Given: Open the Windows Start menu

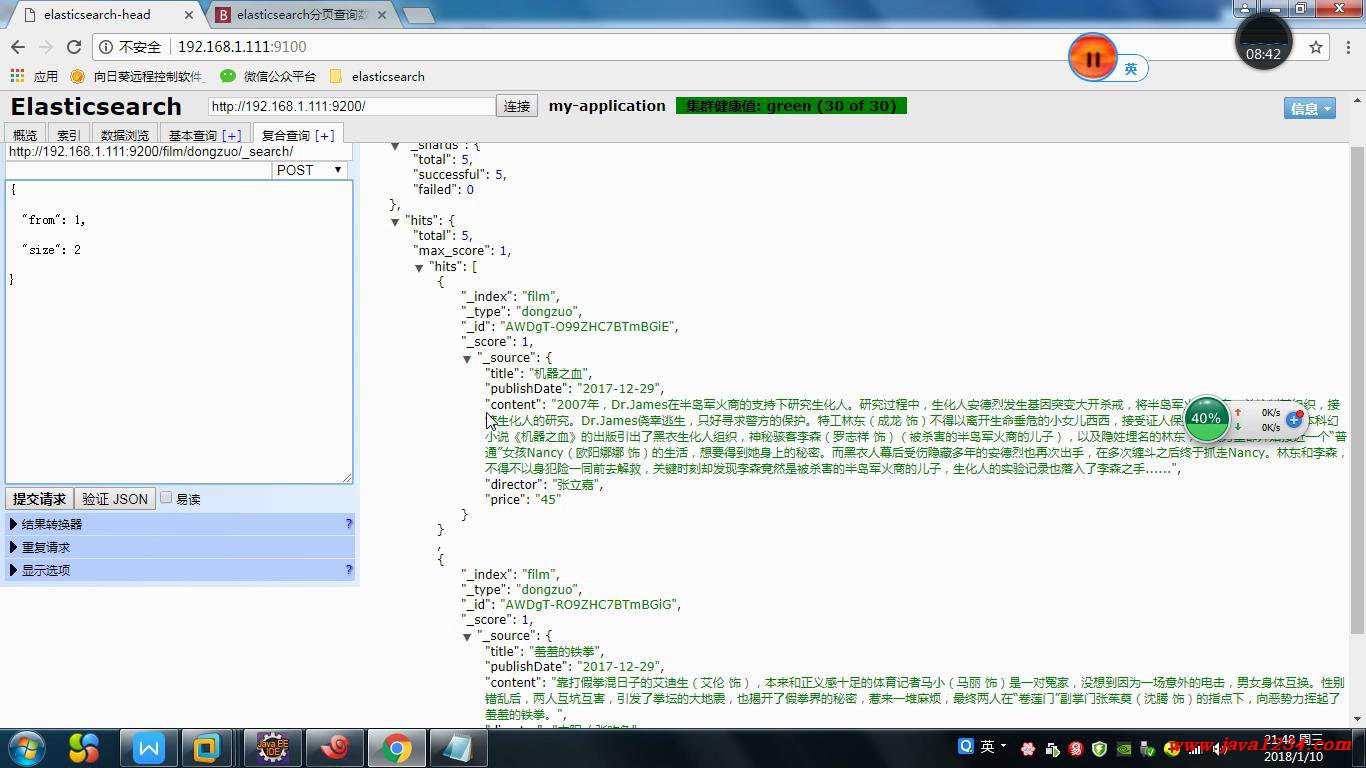Looking at the screenshot, I should [26, 748].
